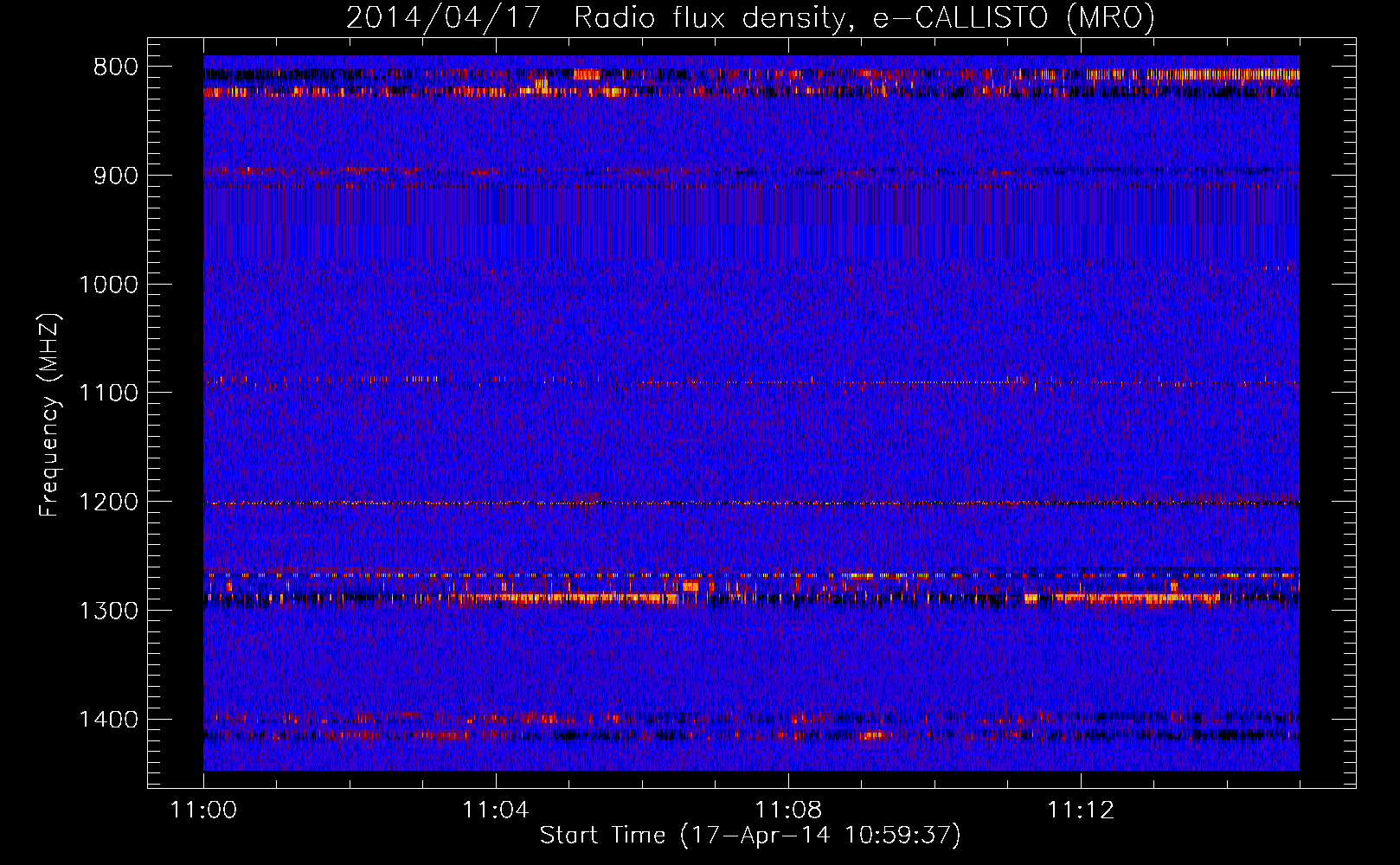1400x865 pixels.
Task: Click the 1100 frequency tick label
Action: 109,394
